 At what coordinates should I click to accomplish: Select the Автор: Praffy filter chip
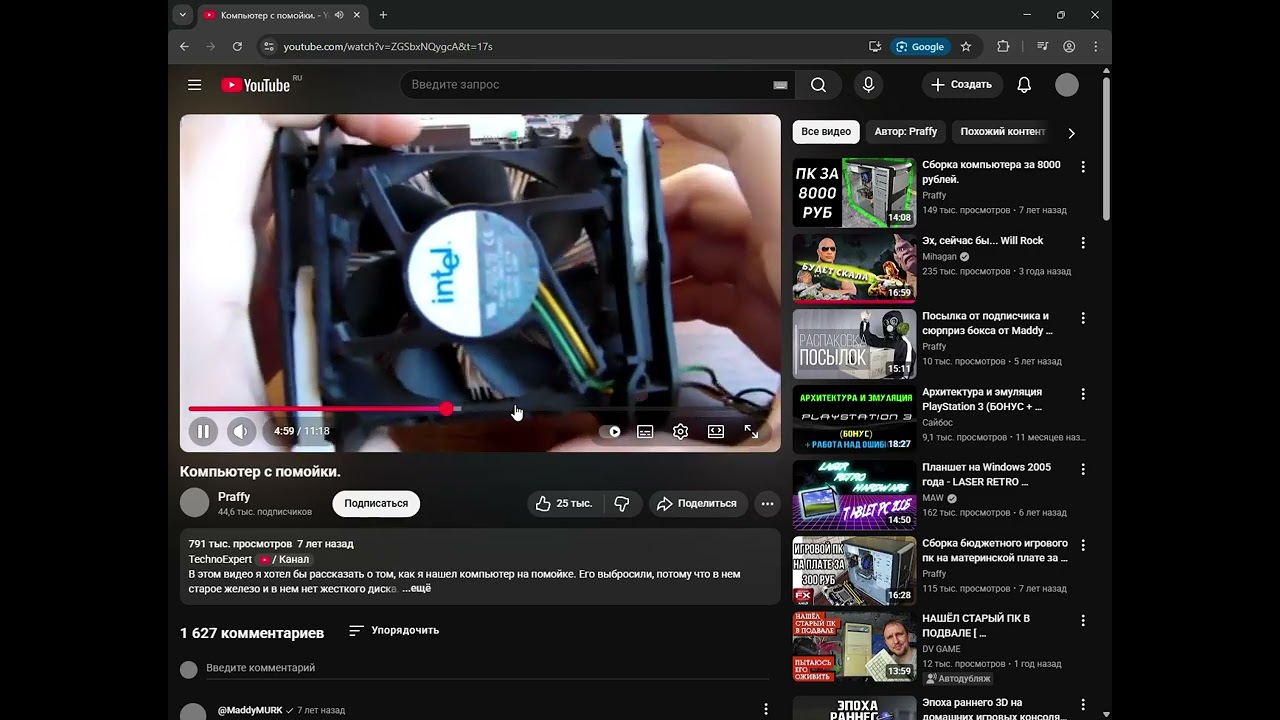[x=906, y=132]
